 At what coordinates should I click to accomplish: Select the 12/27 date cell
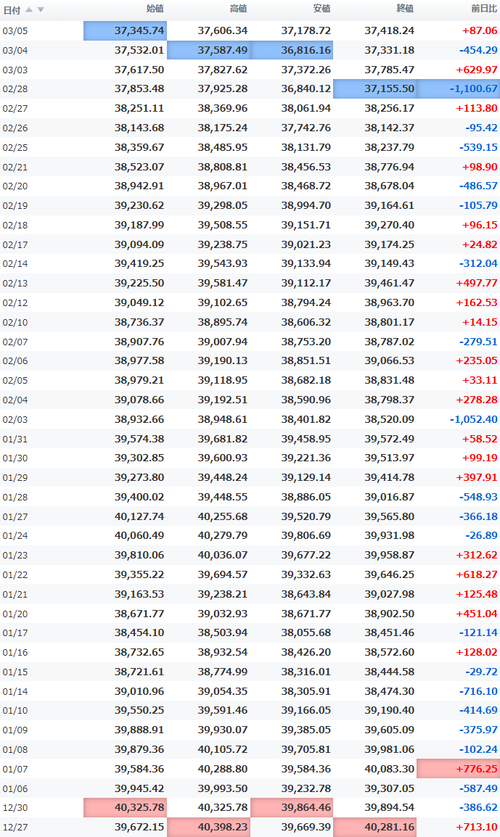(15, 827)
